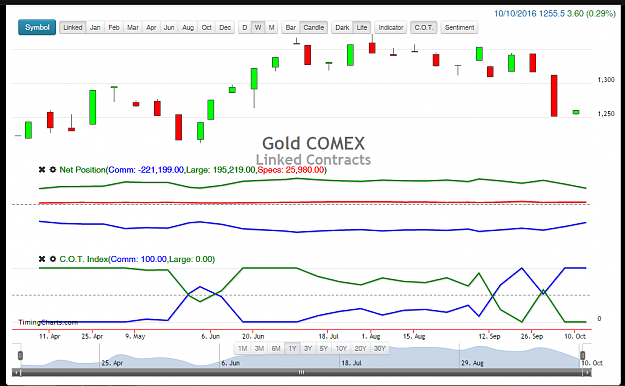
Task: Click the navigator scrollbar thumb grip
Action: coord(301,372)
